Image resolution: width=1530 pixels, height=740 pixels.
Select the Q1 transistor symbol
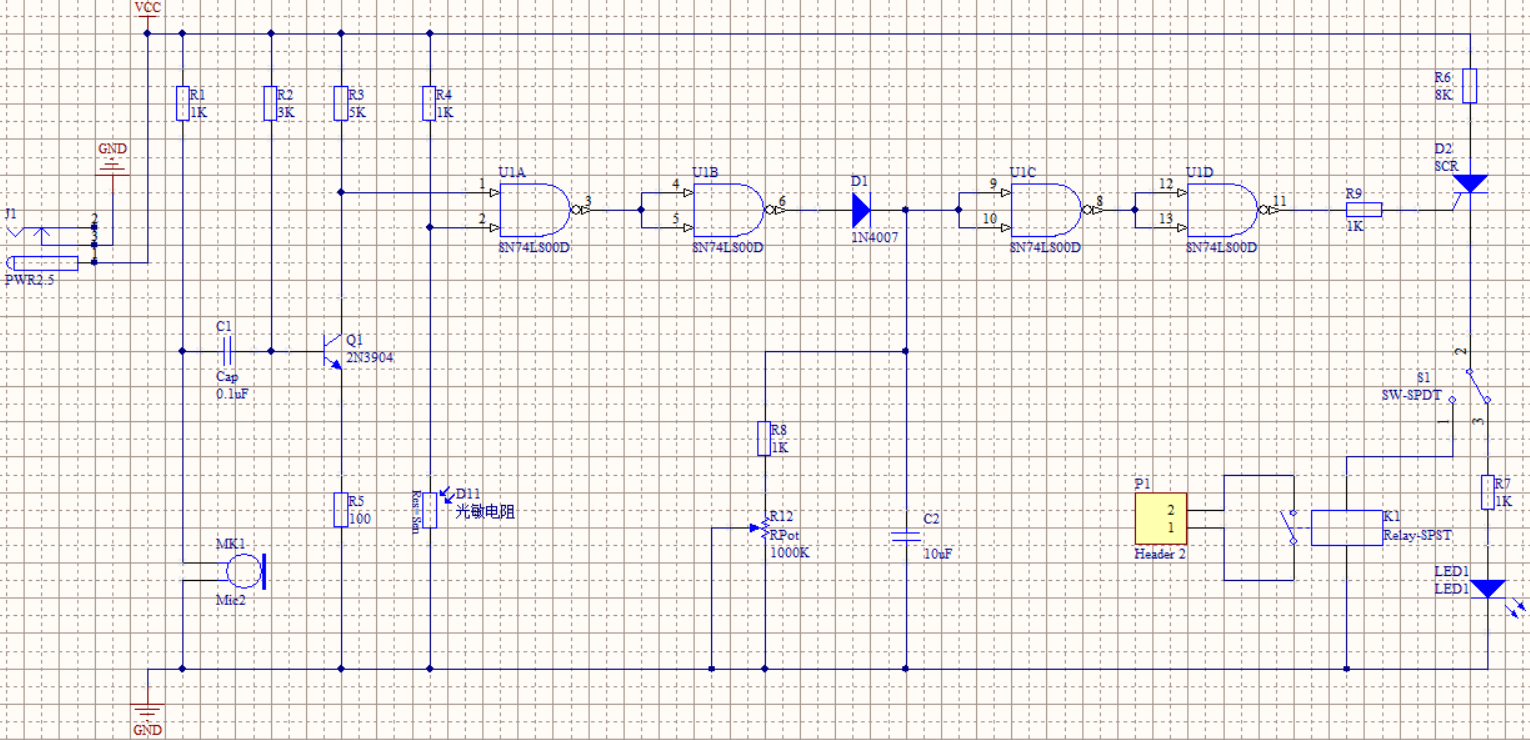(x=333, y=351)
